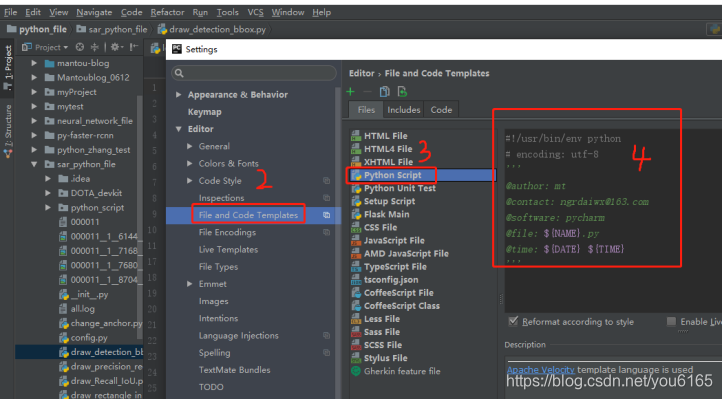The width and height of the screenshot is (723, 400).
Task: Click the Remove Template minus icon
Action: tap(367, 92)
